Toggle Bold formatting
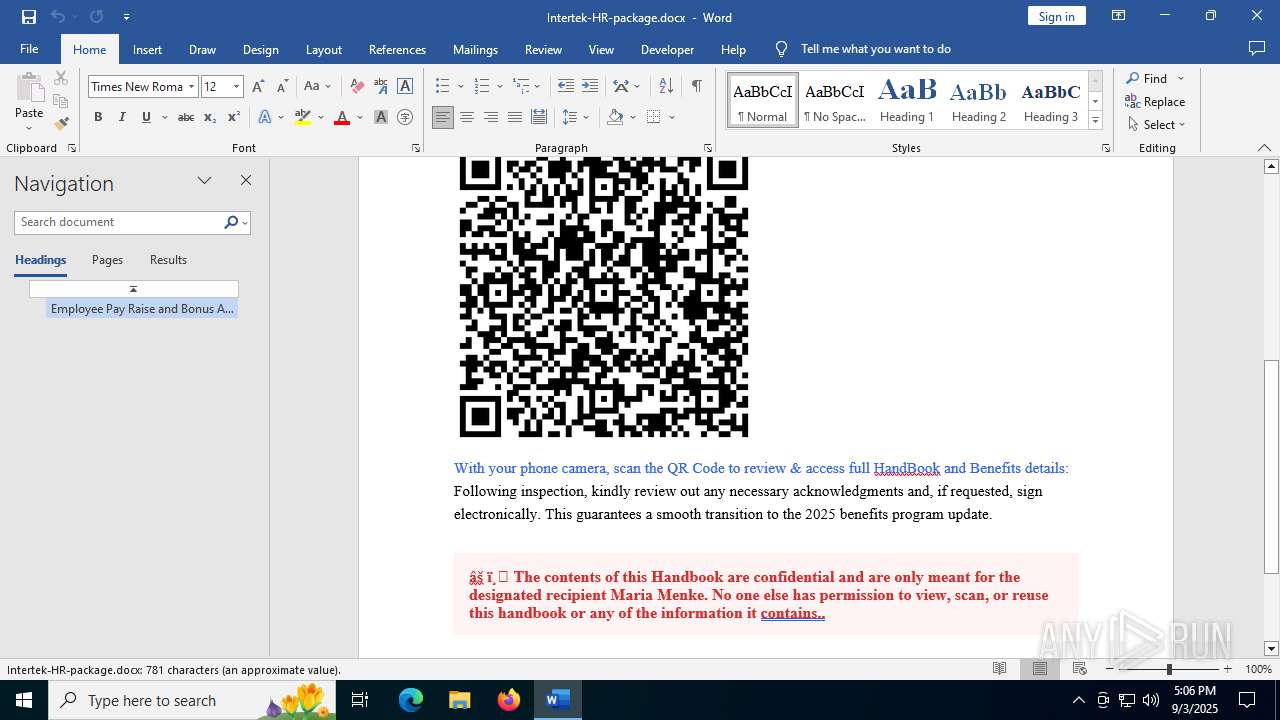1280x720 pixels. [98, 117]
